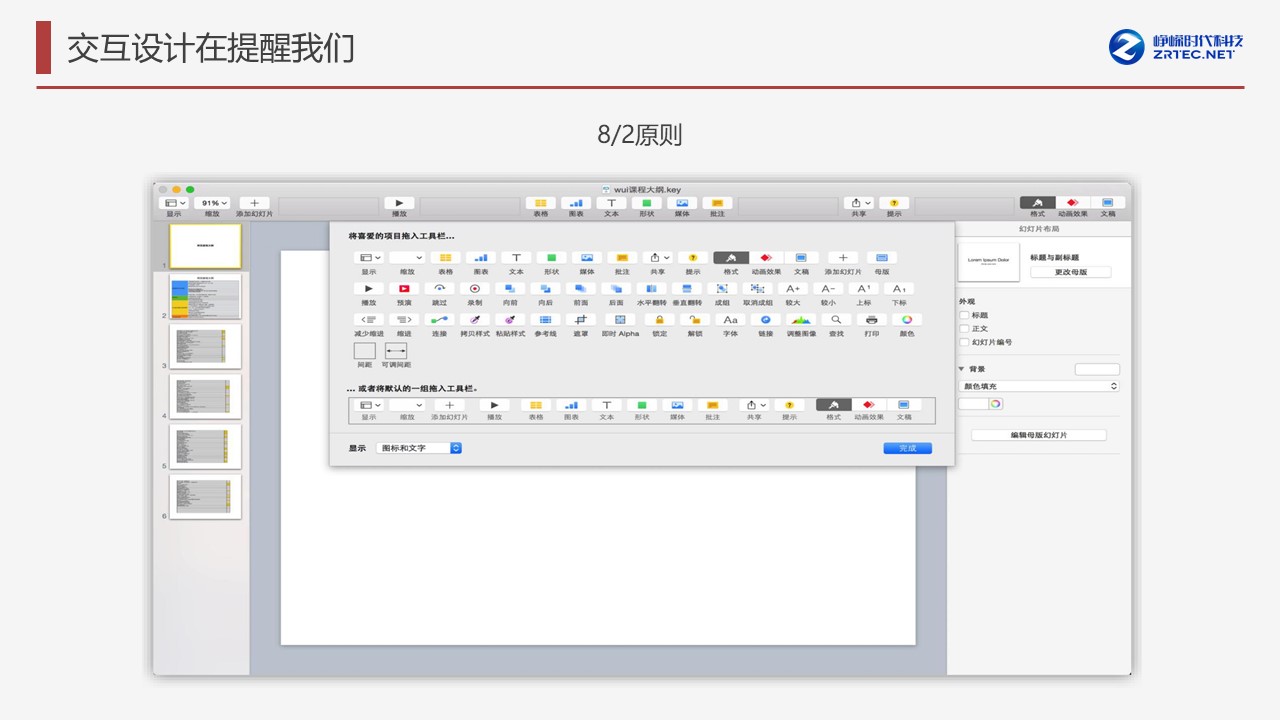Click the 锁定 lock icon in customize palette

pyautogui.click(x=659, y=320)
